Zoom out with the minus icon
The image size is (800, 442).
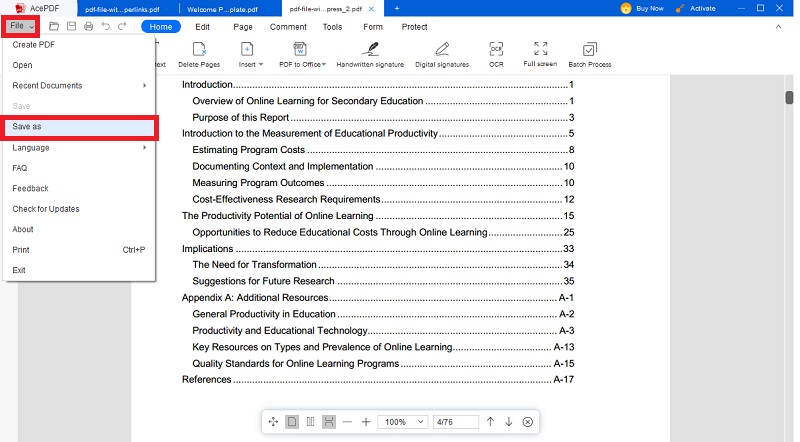pyautogui.click(x=347, y=422)
